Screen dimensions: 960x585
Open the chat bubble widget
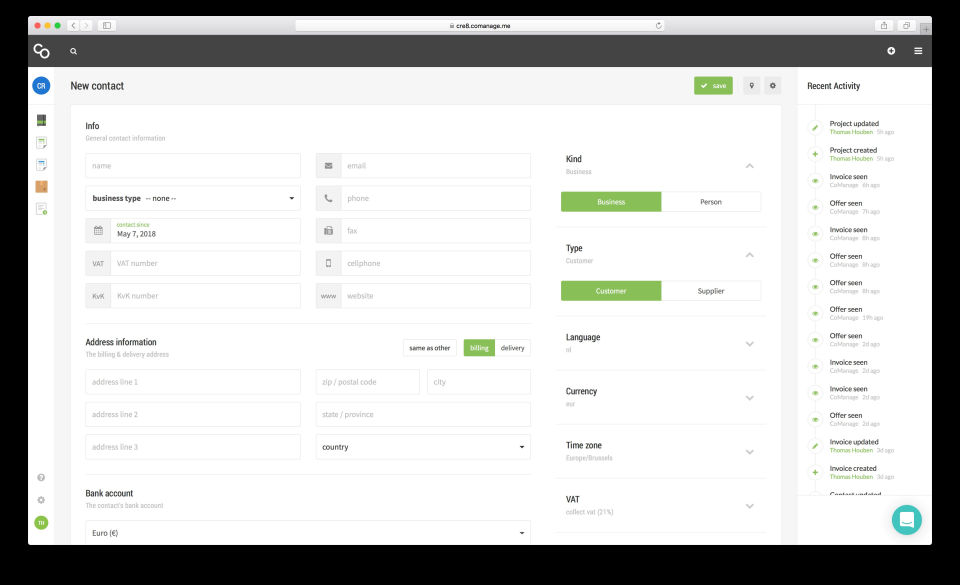907,520
